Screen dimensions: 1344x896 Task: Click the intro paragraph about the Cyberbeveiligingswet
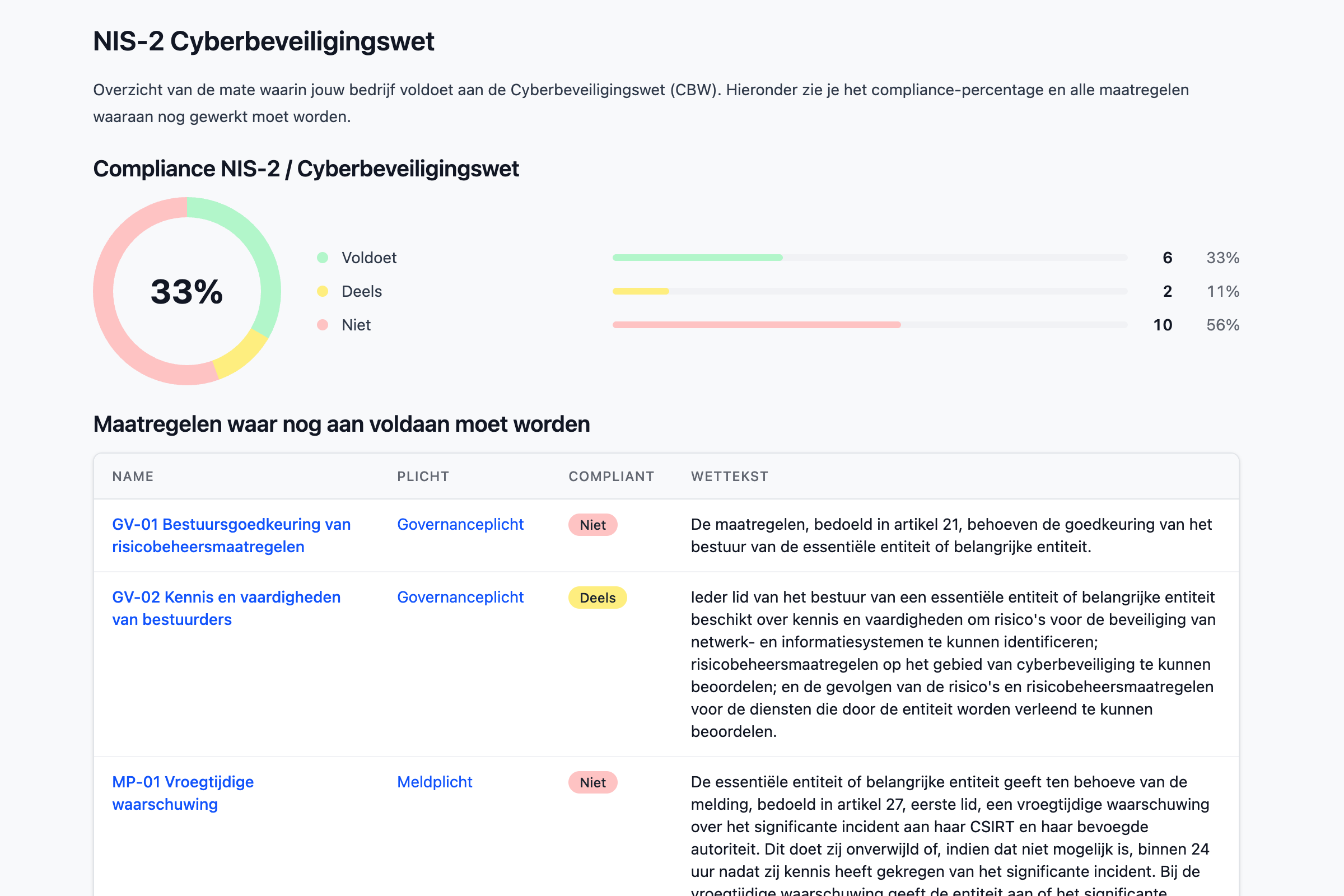(x=641, y=104)
